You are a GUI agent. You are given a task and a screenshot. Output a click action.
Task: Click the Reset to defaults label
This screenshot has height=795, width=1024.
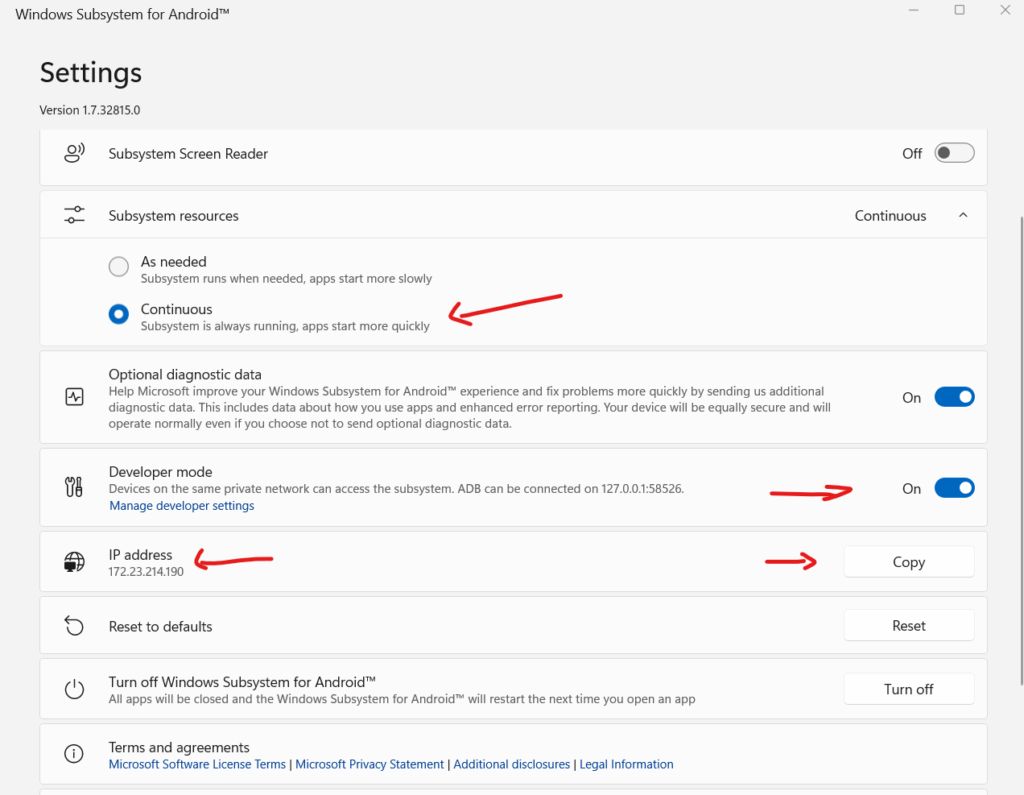tap(161, 626)
